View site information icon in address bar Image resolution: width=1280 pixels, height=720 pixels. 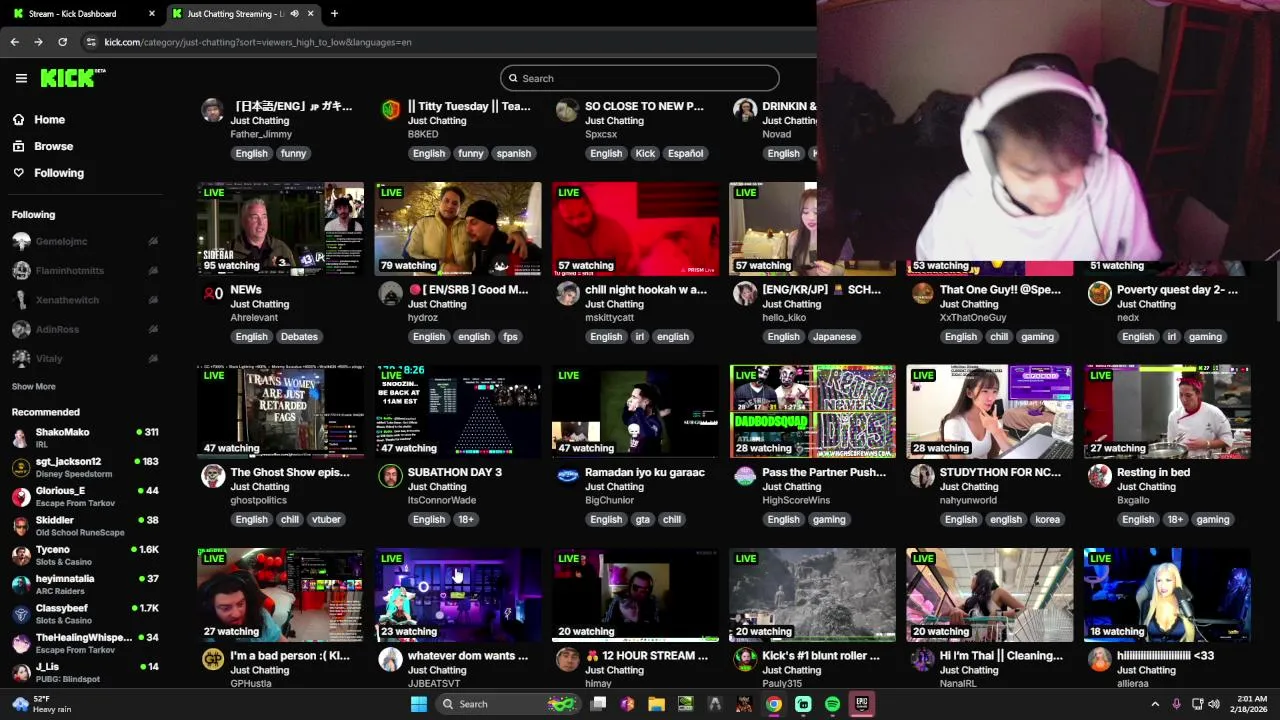pos(91,42)
